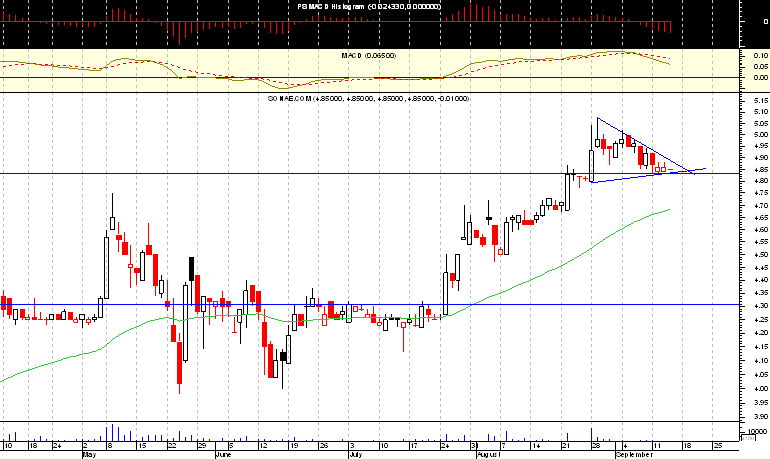The image size is (770, 459).
Task: Select the 4.90 price axis value
Action: pos(761,158)
